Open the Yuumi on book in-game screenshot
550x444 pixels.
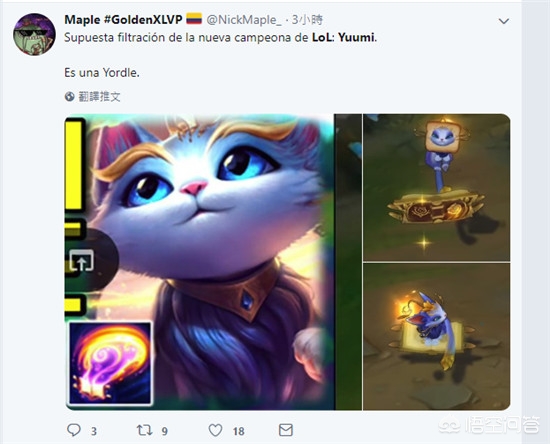[436, 188]
